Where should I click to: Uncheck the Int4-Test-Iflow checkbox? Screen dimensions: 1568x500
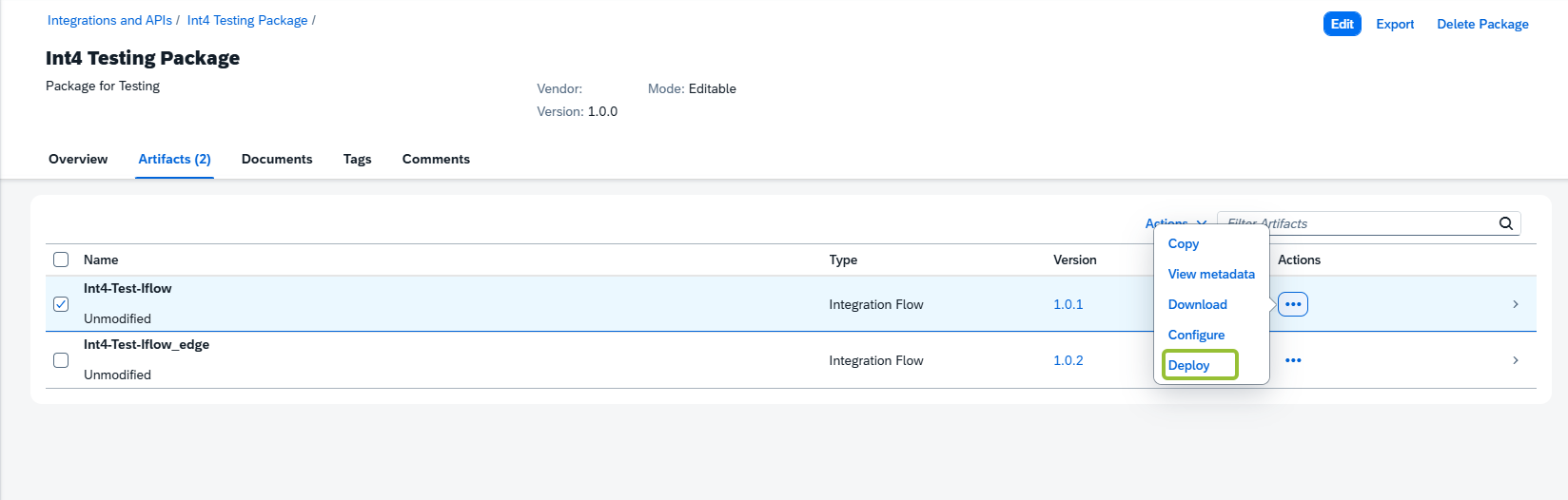click(61, 304)
